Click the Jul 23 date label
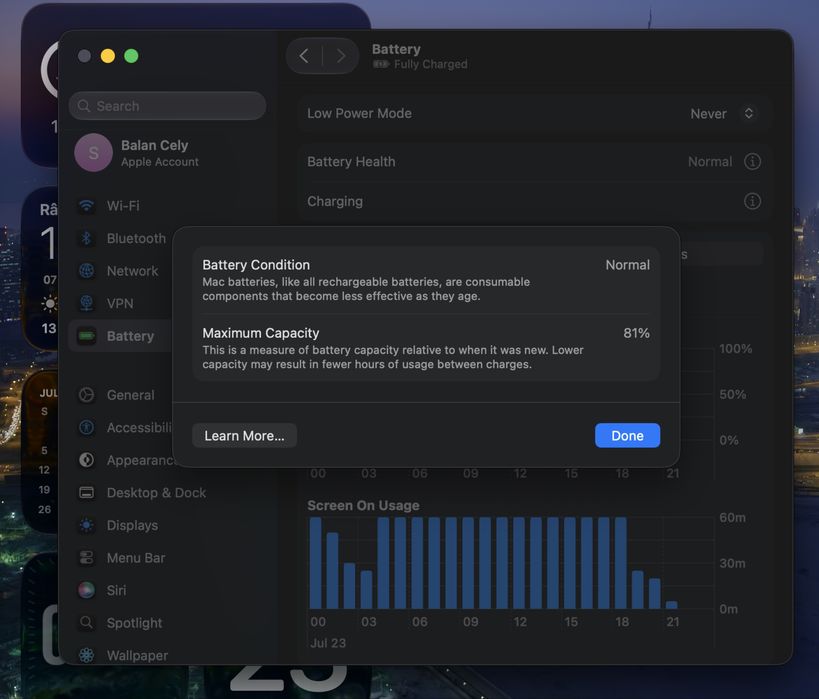Image resolution: width=819 pixels, height=699 pixels. (328, 643)
